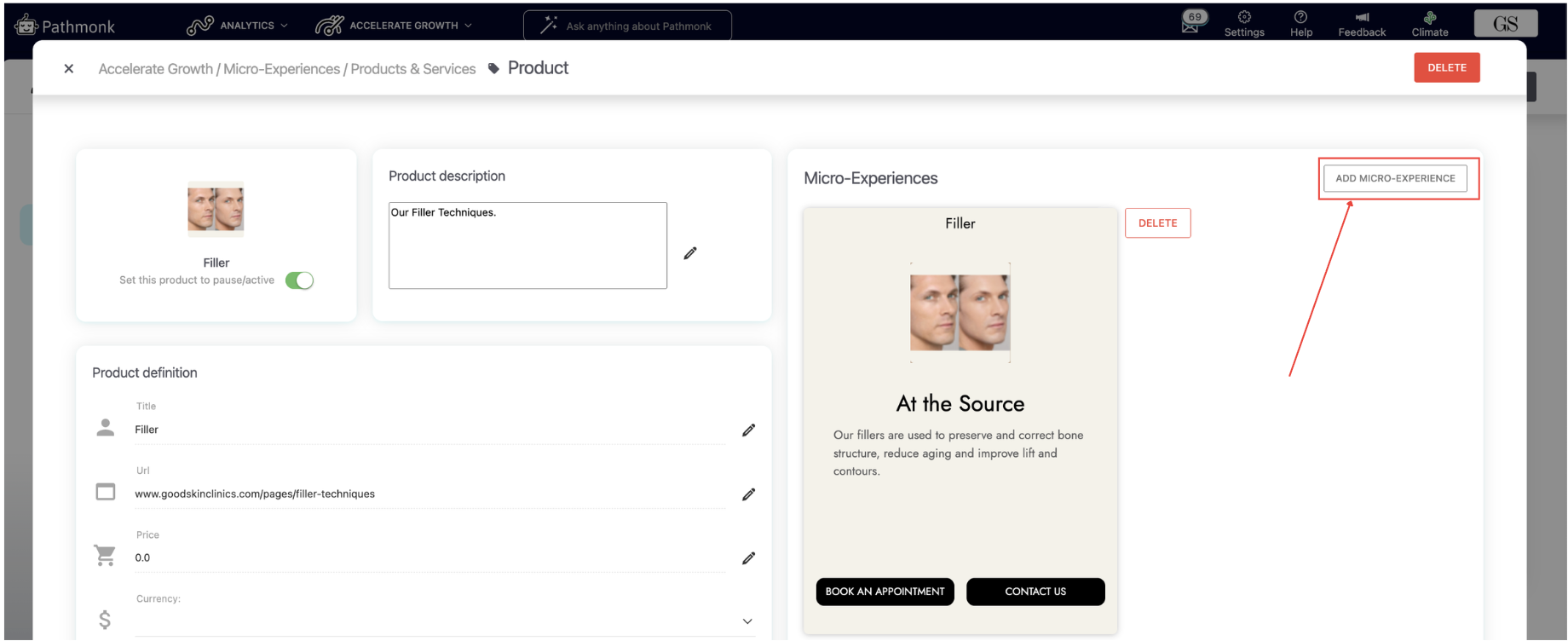Screen dimensions: 1568x641
Task: Edit the Url field pencil icon
Action: tap(748, 494)
